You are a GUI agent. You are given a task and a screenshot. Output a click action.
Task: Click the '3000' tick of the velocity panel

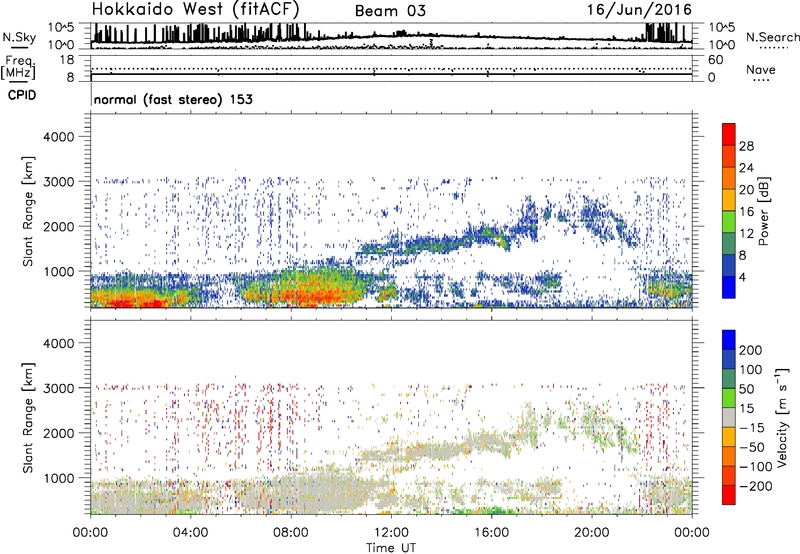pyautogui.click(x=59, y=388)
